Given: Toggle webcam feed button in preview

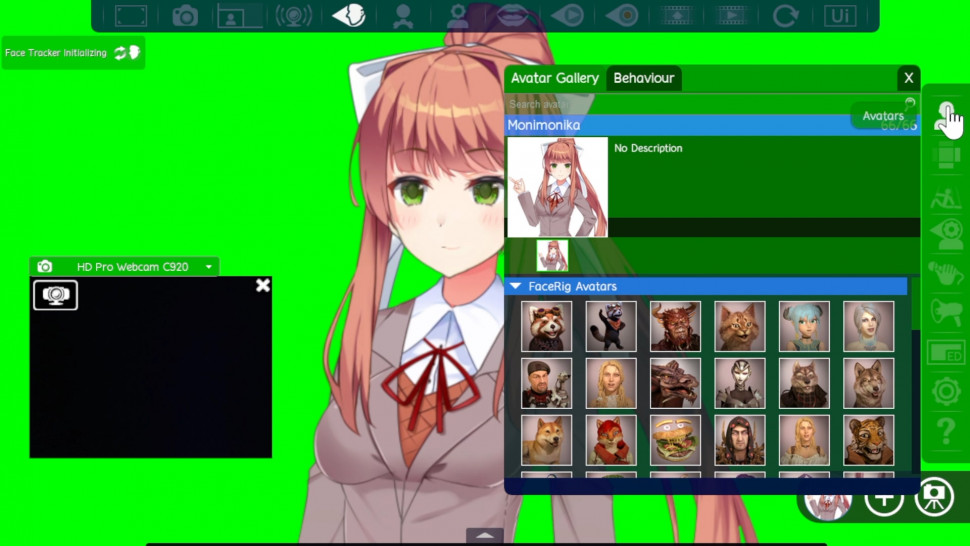Looking at the screenshot, I should 56,295.
